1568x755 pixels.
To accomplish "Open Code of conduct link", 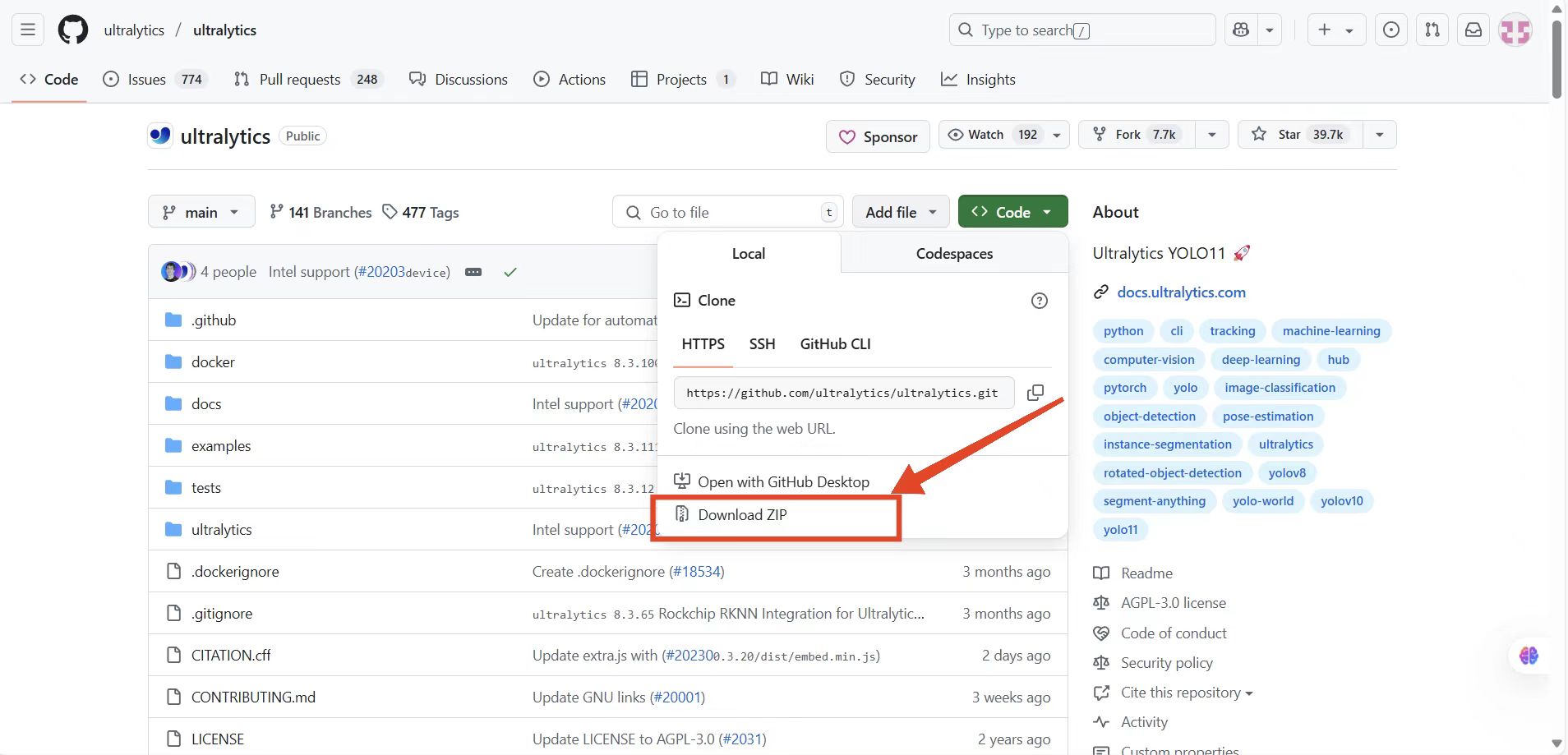I will pyautogui.click(x=1174, y=633).
